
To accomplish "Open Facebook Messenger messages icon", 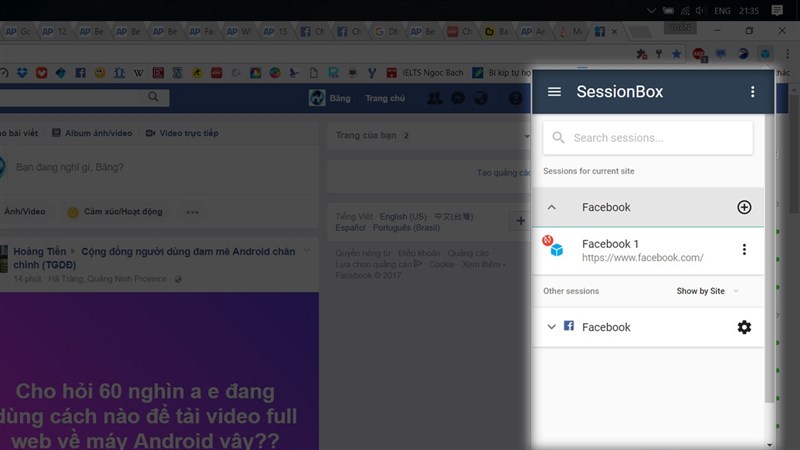I will point(458,98).
